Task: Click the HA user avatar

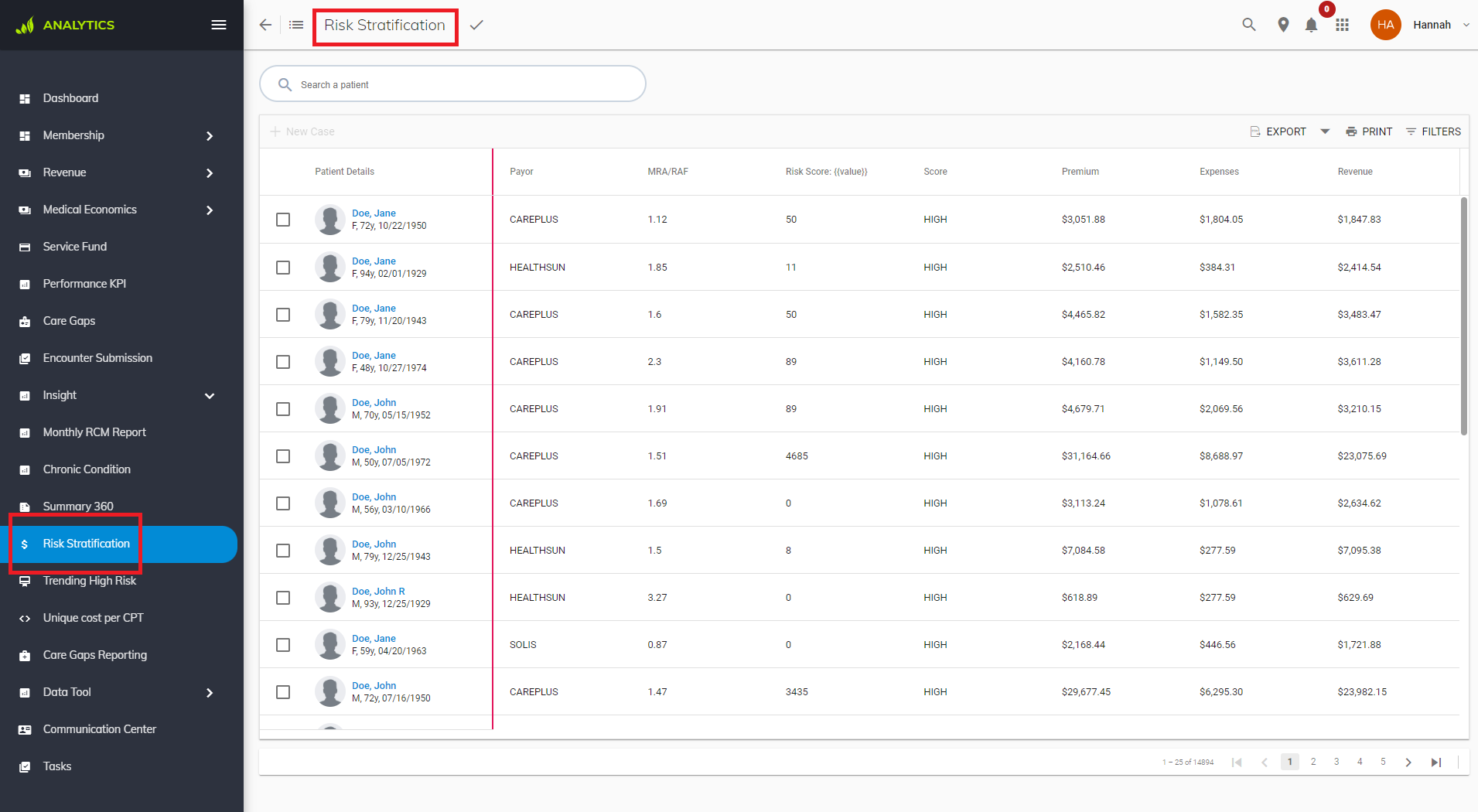Action: (x=1385, y=25)
